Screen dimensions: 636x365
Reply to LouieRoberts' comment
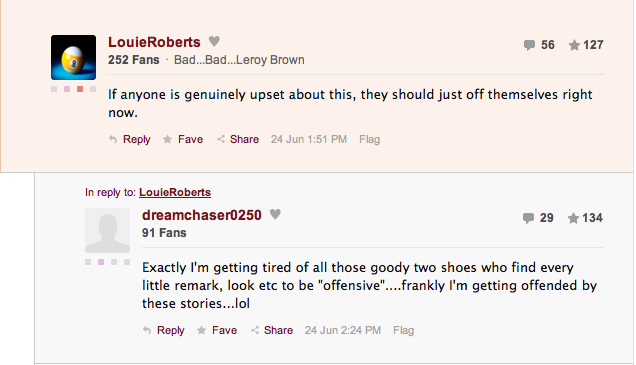[130, 140]
